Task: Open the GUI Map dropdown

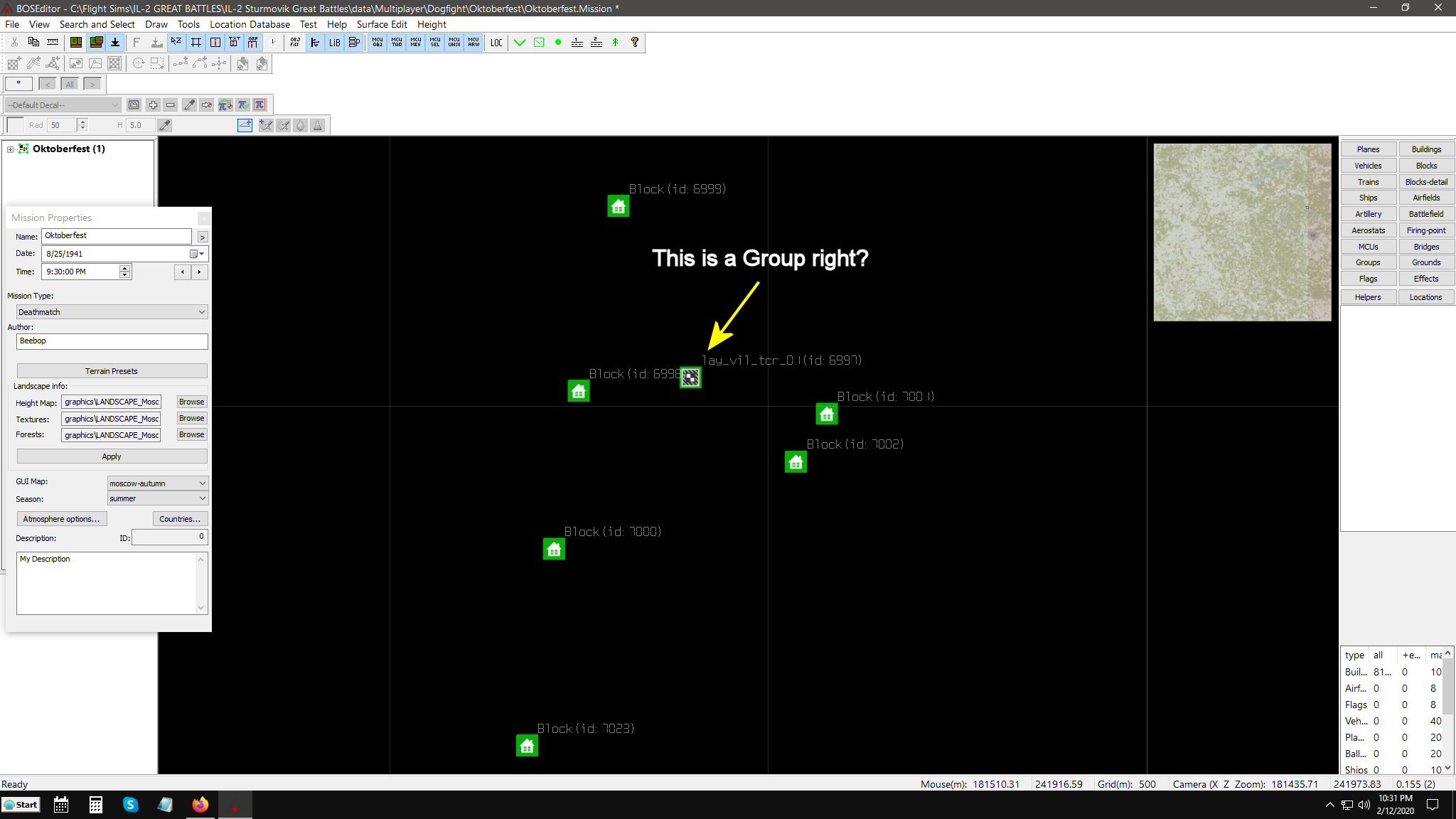Action: 157,483
